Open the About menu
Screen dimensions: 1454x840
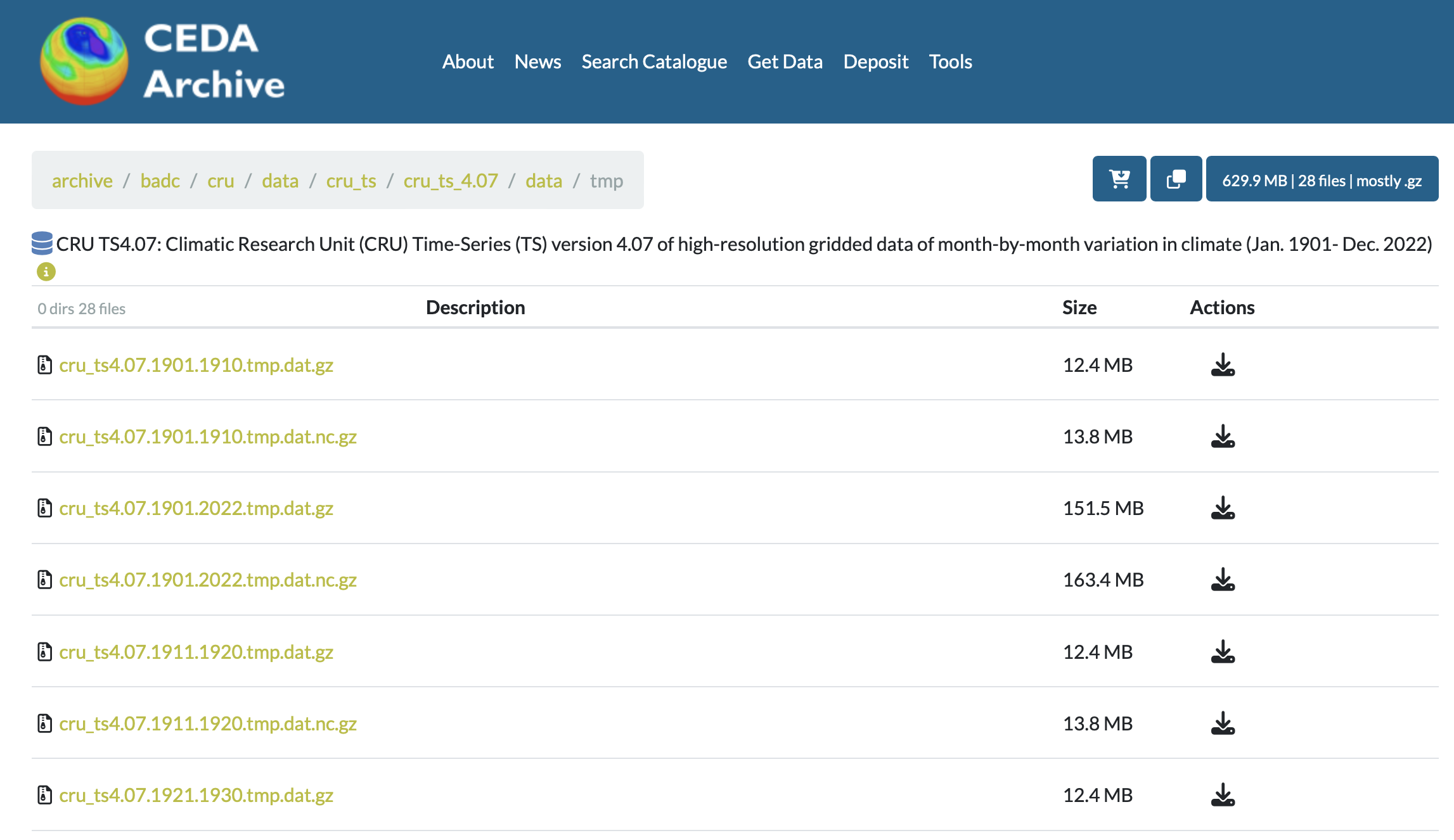(468, 61)
